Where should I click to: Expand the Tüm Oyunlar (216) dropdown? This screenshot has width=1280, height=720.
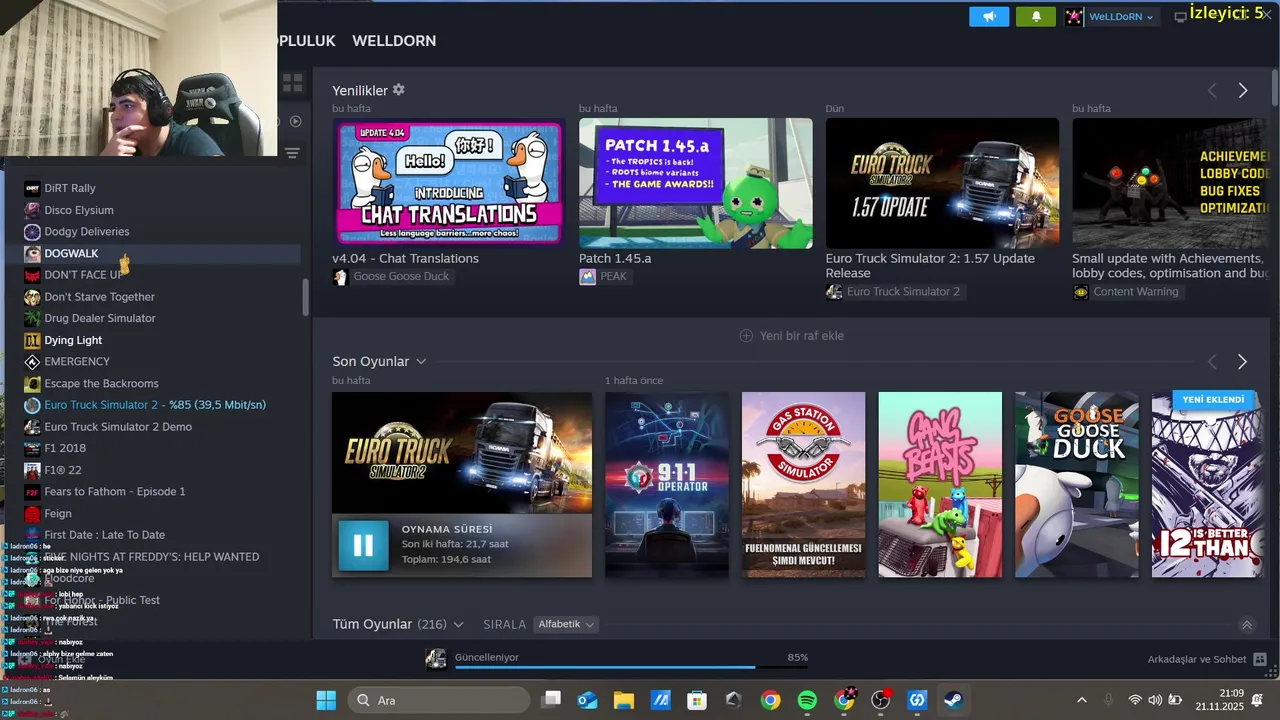pos(459,624)
